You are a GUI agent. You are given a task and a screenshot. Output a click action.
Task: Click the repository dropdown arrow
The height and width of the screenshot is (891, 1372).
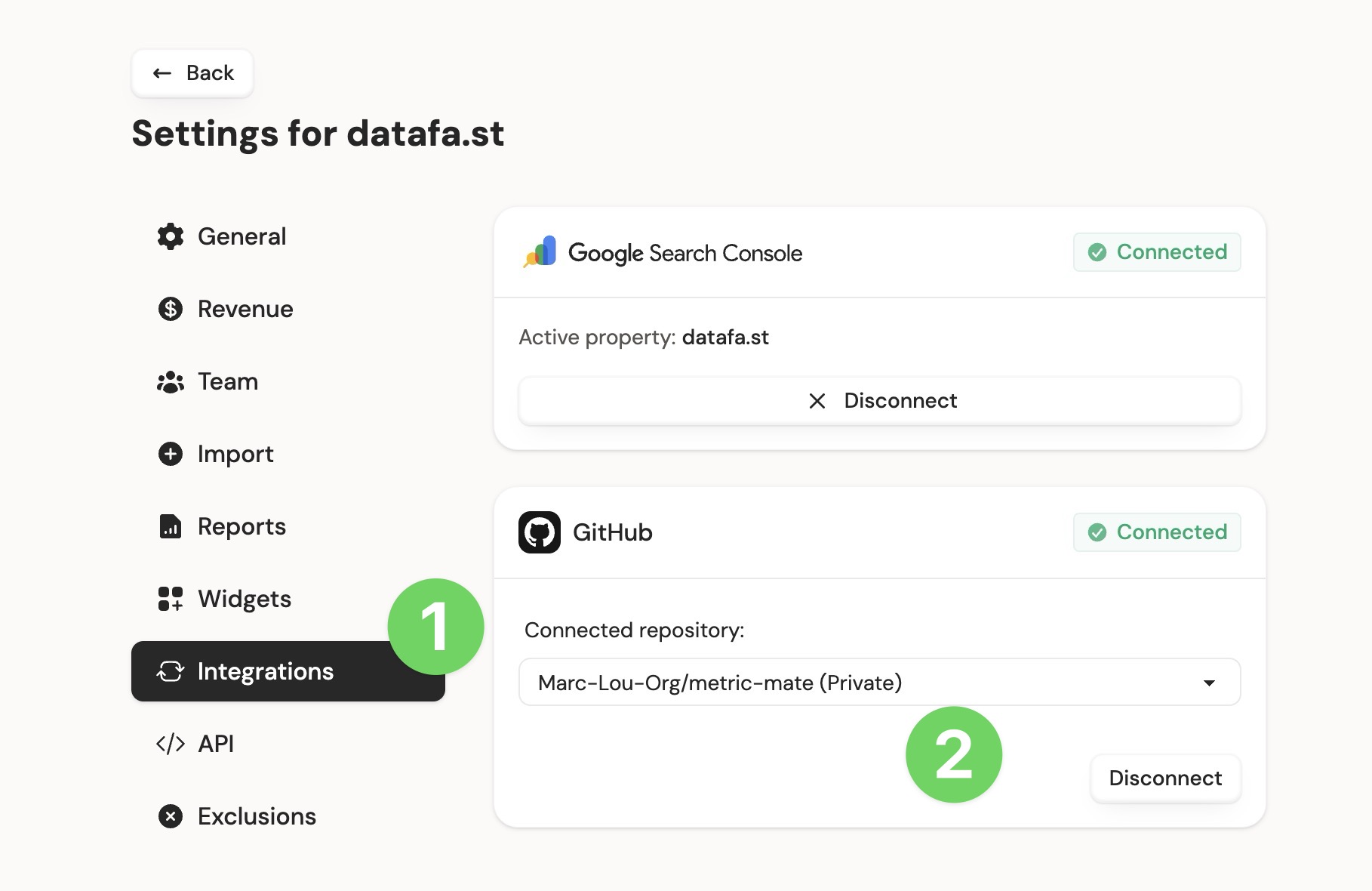(1209, 683)
